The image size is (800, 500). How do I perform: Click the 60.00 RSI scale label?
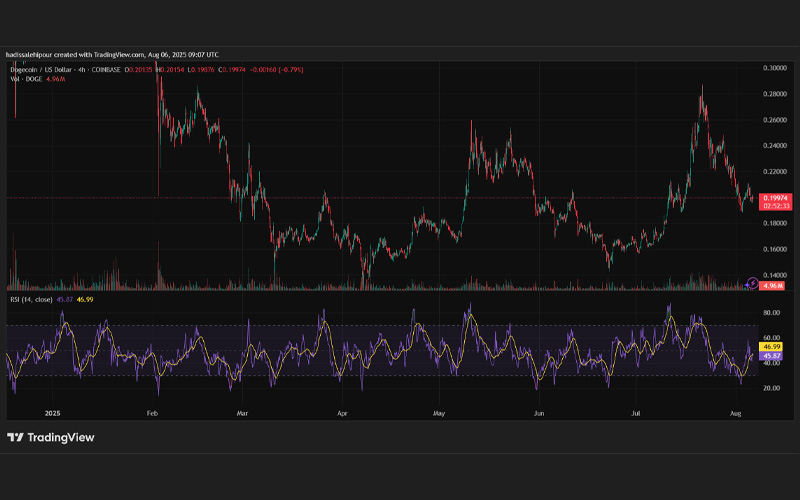click(x=771, y=338)
